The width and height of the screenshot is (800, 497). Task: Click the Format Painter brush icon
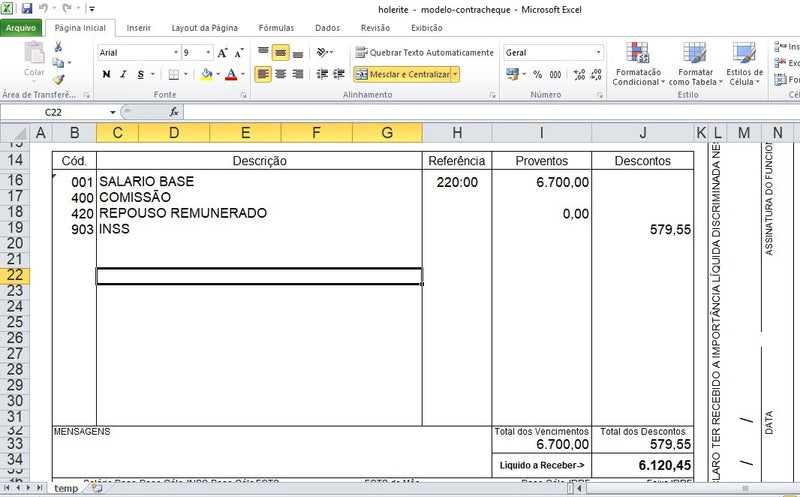pyautogui.click(x=59, y=79)
